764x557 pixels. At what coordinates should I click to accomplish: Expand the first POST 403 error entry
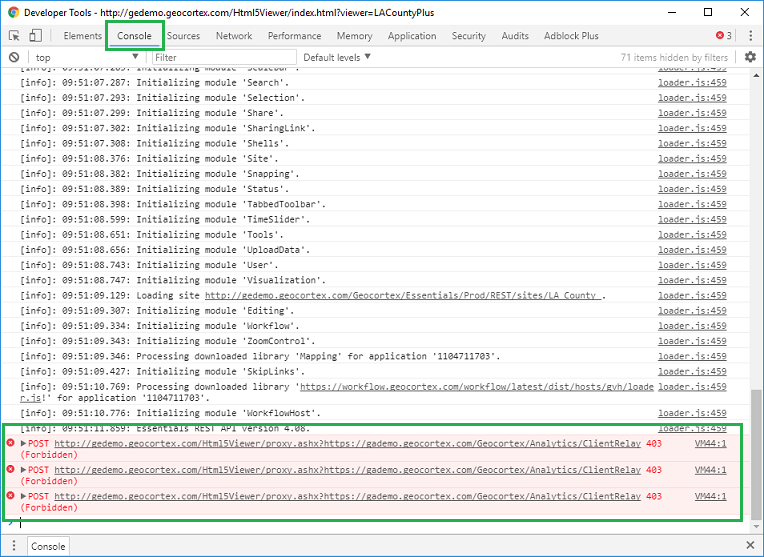click(x=23, y=443)
